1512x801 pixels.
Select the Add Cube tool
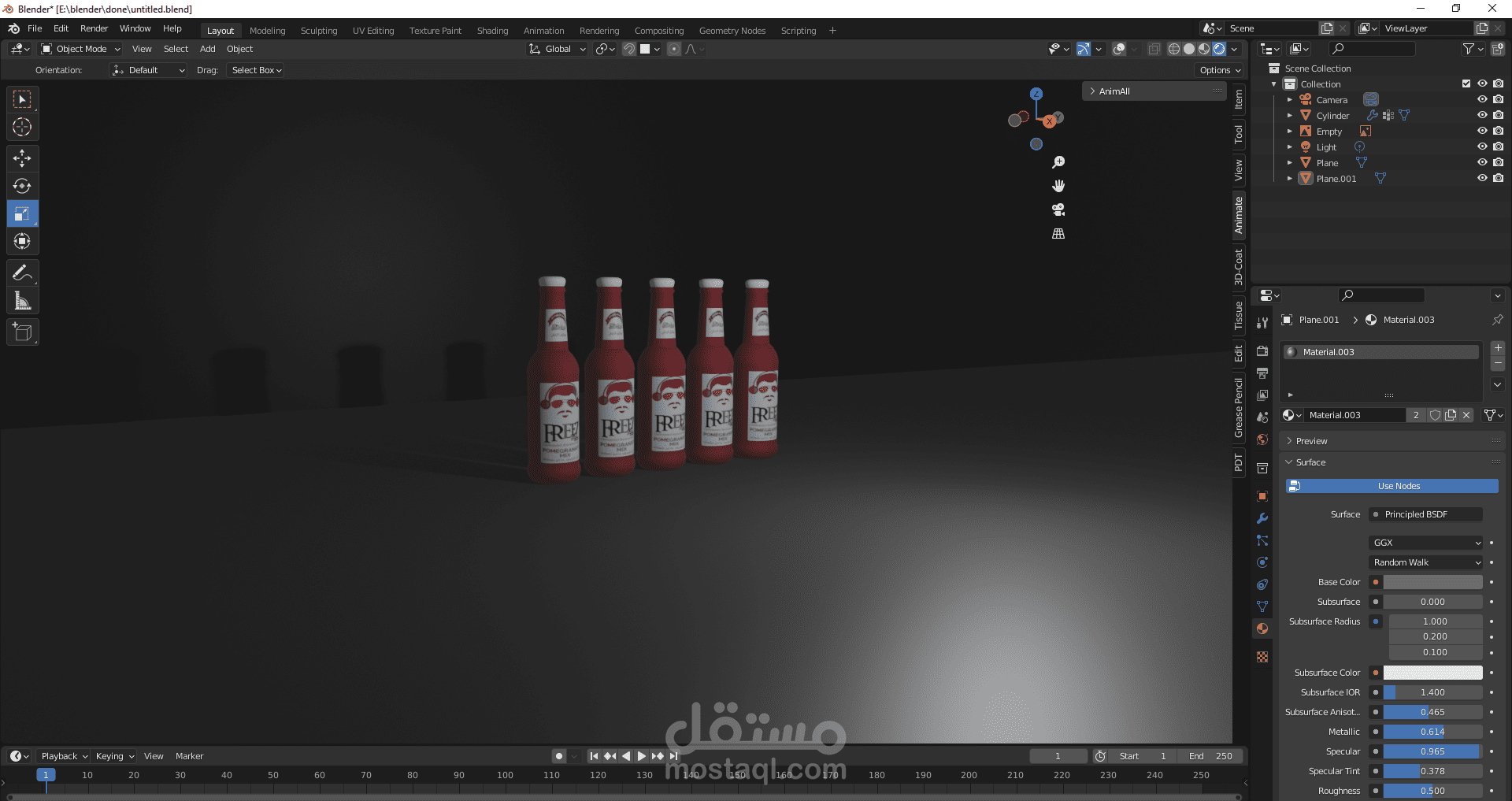tap(22, 332)
